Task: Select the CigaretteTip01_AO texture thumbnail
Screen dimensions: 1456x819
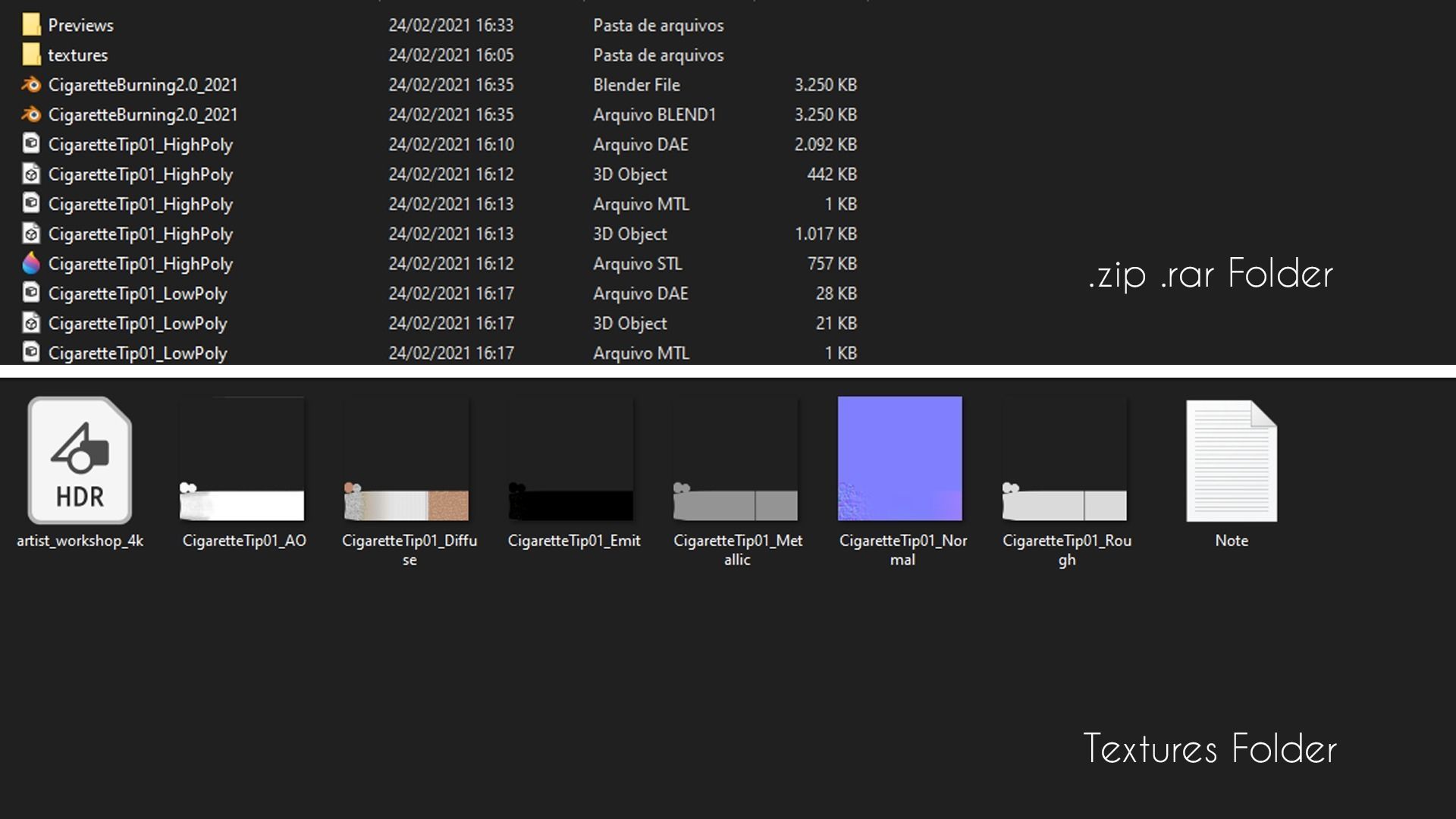Action: point(242,459)
